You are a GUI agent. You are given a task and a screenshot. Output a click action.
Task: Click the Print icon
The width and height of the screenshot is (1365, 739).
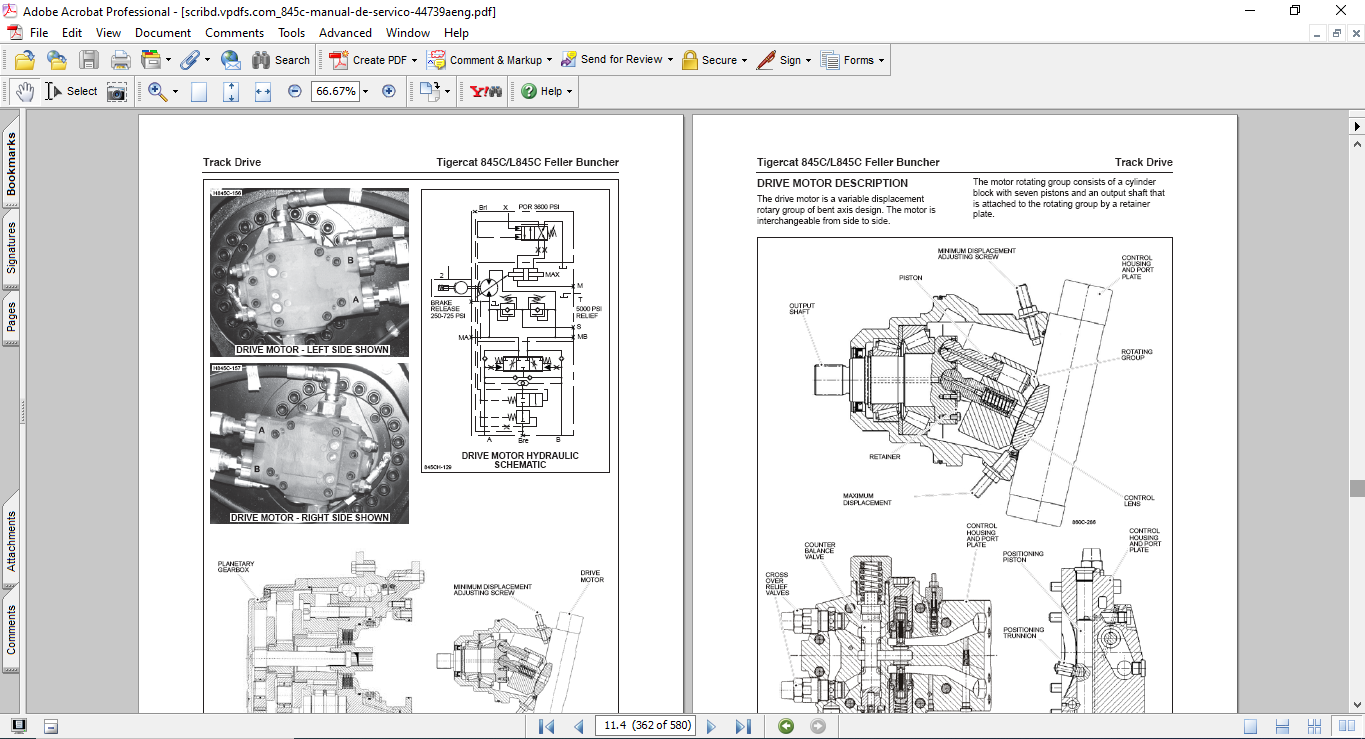(x=120, y=60)
